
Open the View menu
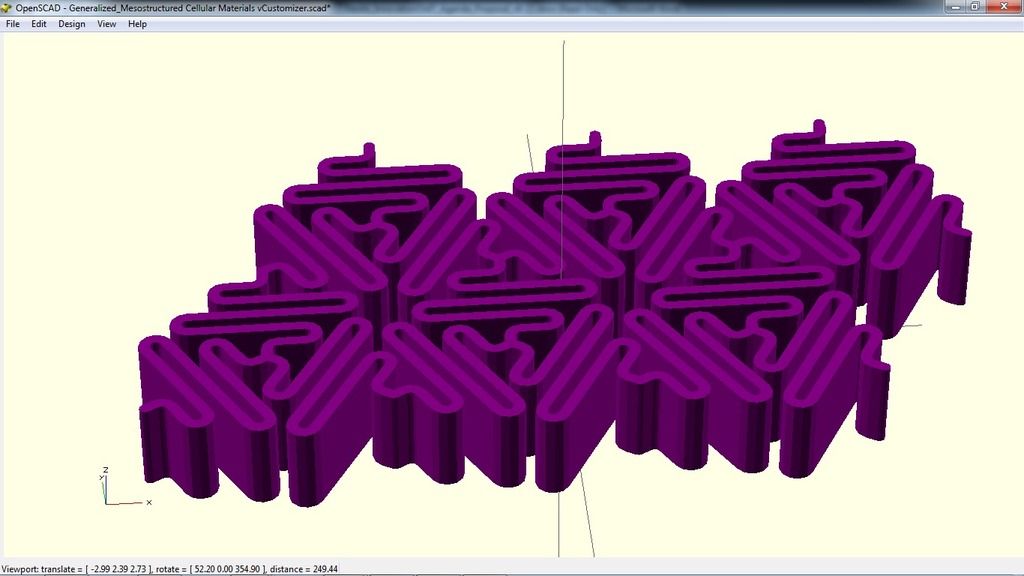pyautogui.click(x=106, y=24)
